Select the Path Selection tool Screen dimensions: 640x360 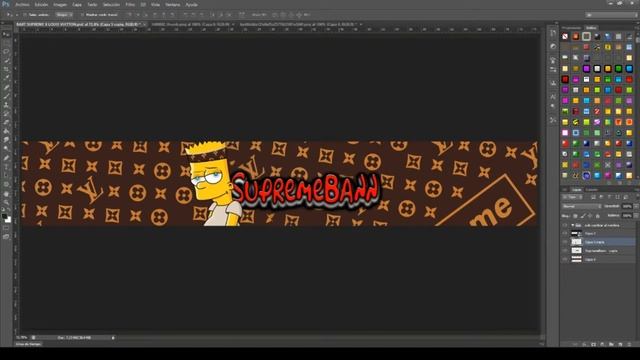[6, 176]
